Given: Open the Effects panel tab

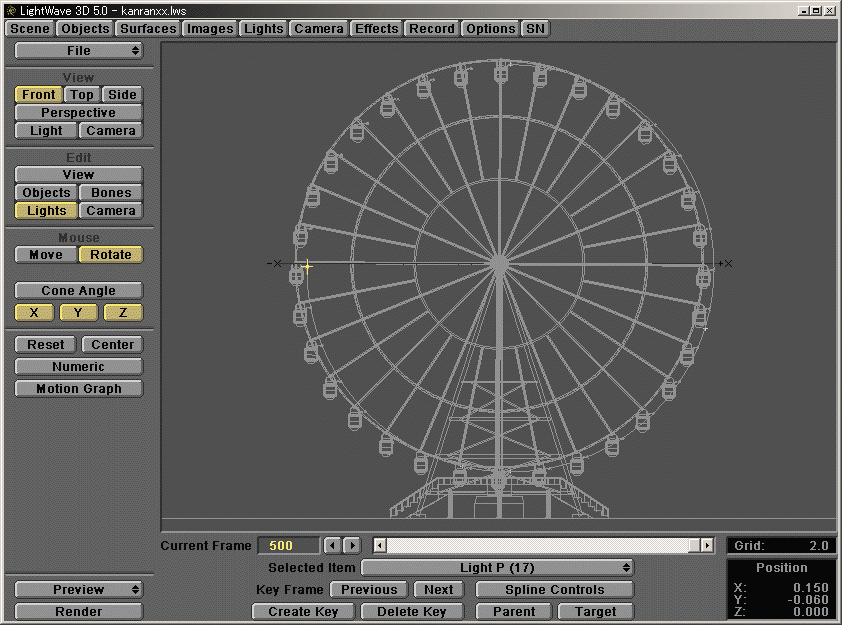Looking at the screenshot, I should 376,29.
